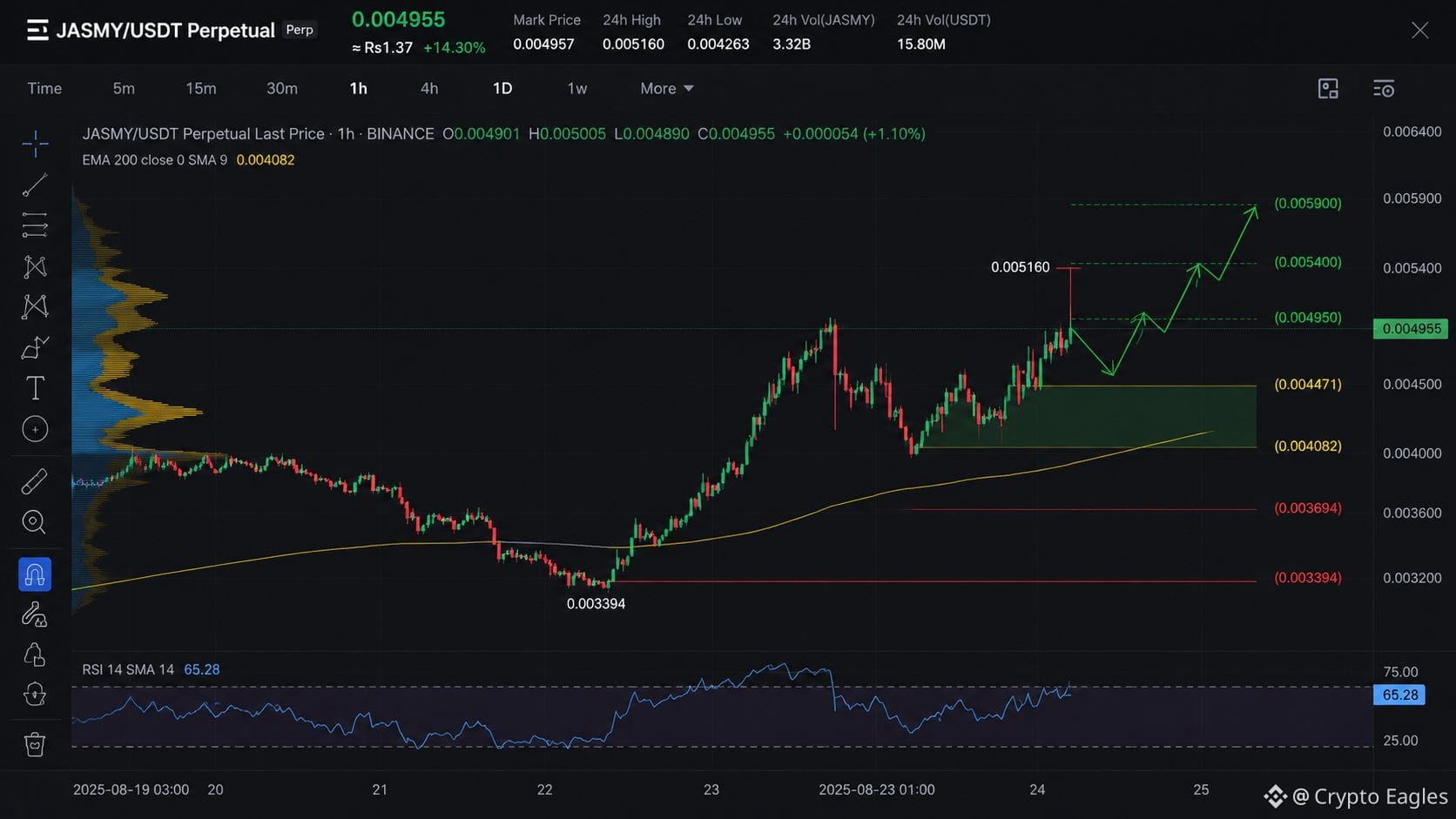Click the 24h Low value 0.004263
This screenshot has height=819, width=1456.
718,44
